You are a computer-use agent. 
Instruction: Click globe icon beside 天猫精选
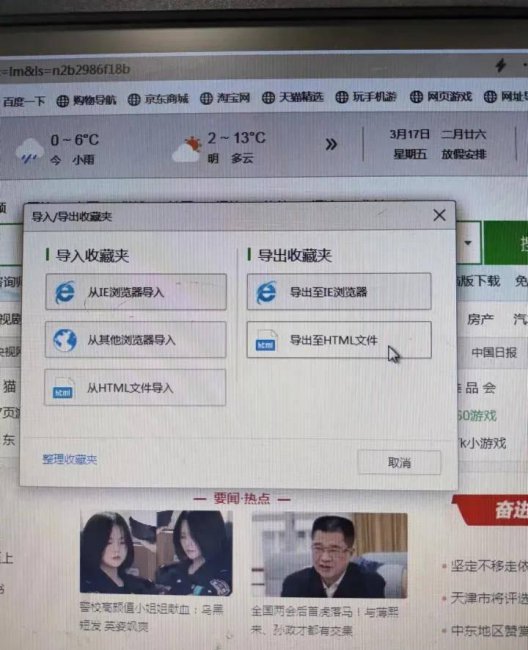pos(268,98)
